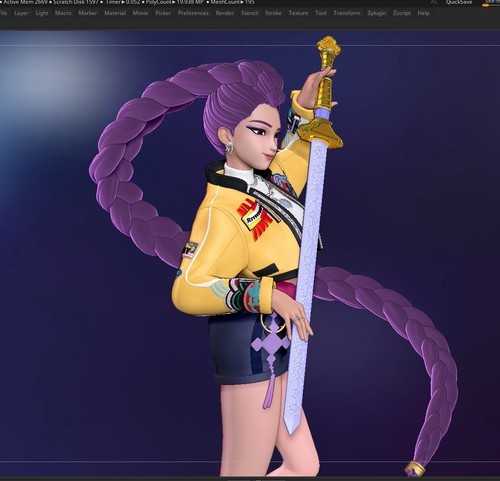Open the Movie menu
This screenshot has width=500, height=481.
140,13
